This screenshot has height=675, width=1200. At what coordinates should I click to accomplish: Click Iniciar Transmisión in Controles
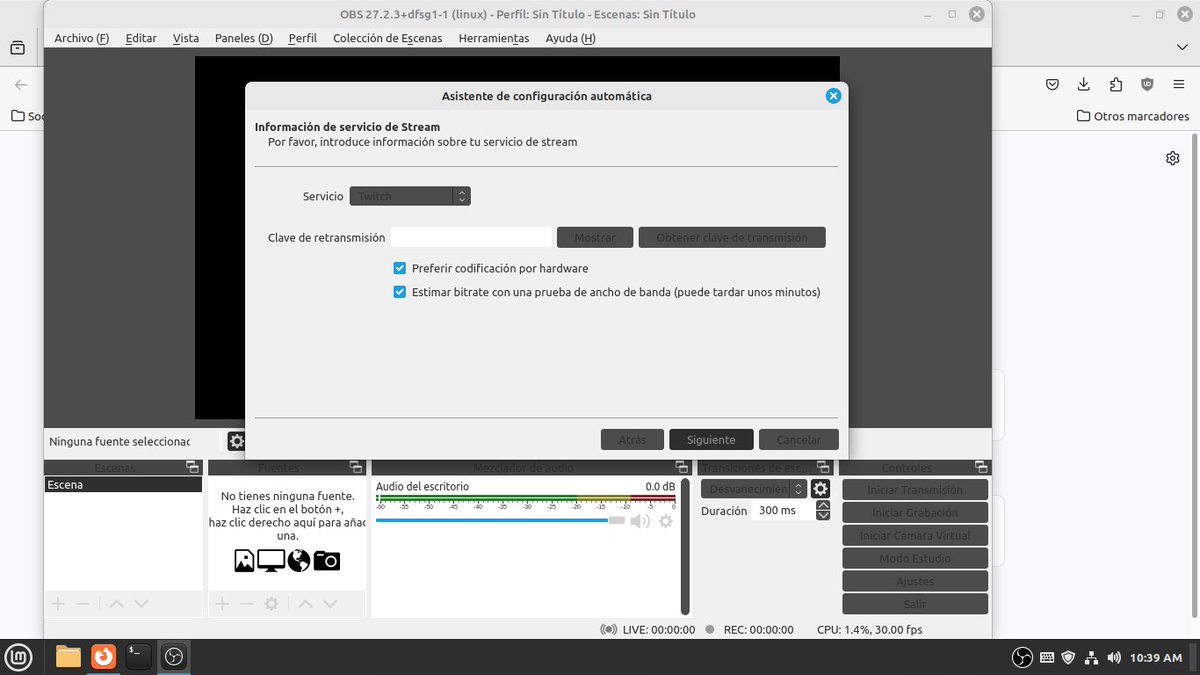click(x=915, y=490)
